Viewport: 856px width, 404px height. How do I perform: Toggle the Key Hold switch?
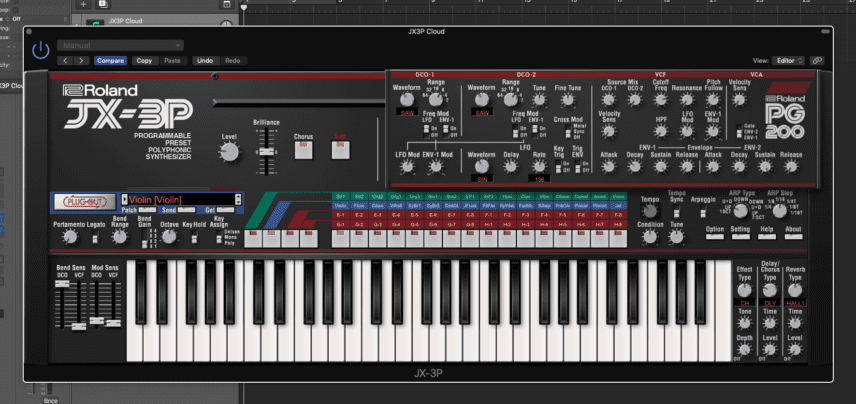click(194, 237)
